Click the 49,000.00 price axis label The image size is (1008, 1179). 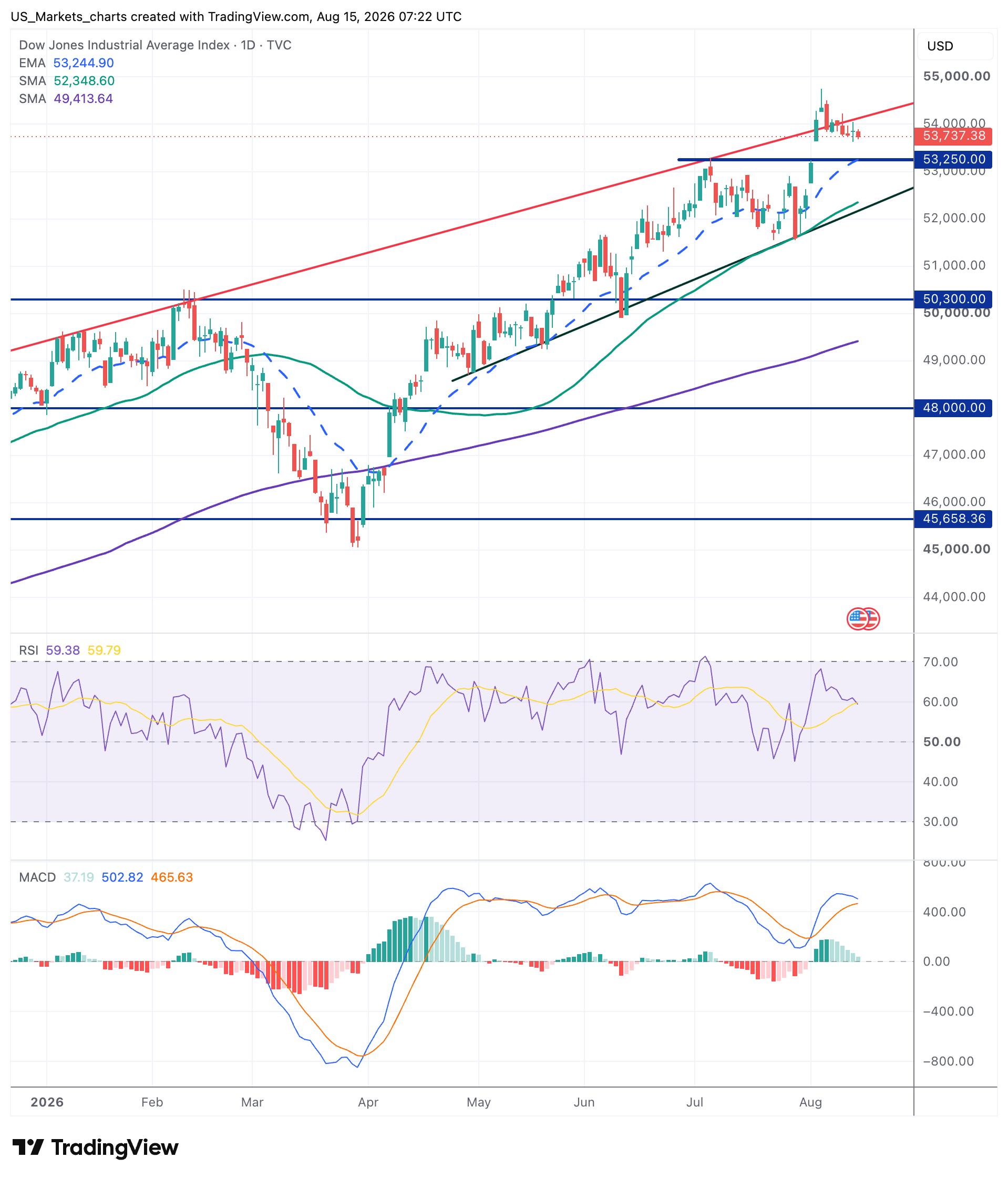(x=954, y=359)
